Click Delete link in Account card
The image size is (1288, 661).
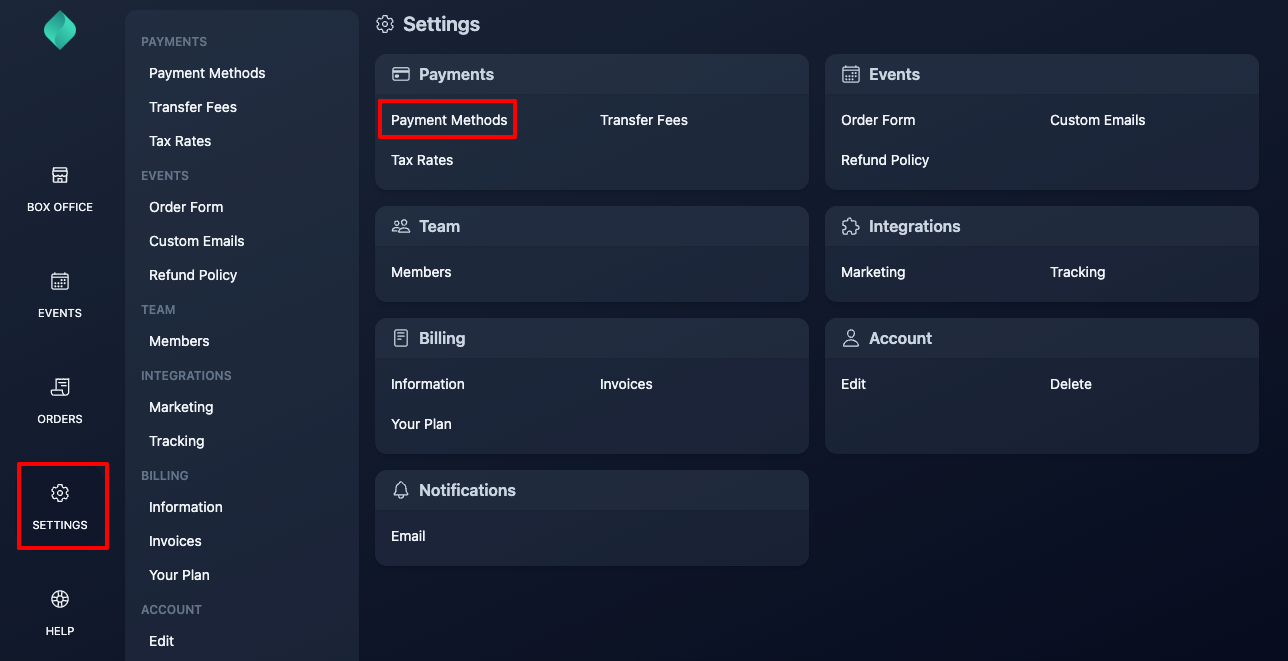tap(1071, 384)
